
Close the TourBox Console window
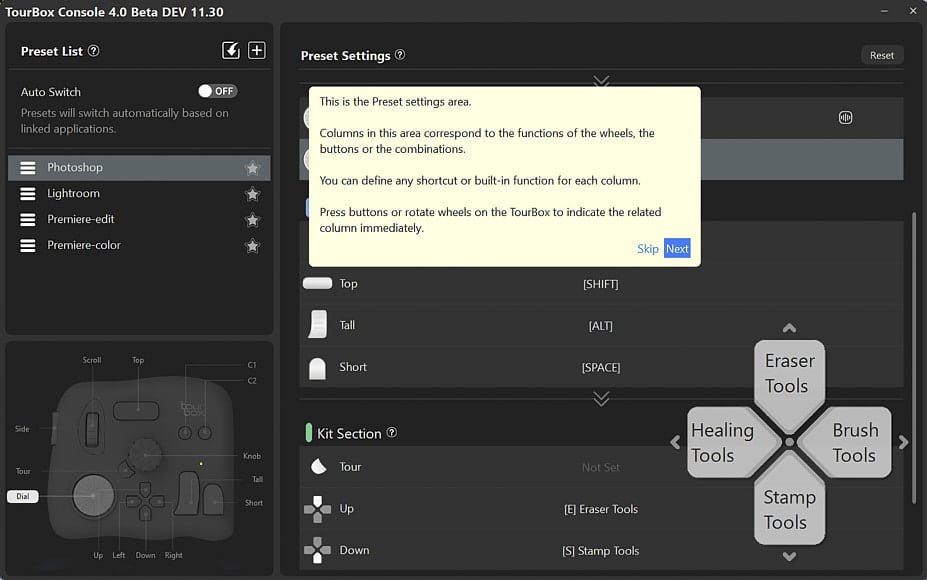pos(913,11)
